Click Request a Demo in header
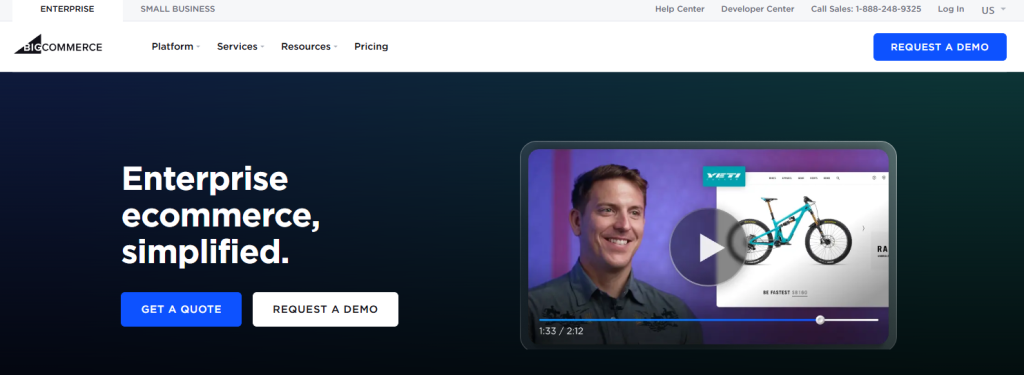This screenshot has width=1024, height=375. click(940, 47)
